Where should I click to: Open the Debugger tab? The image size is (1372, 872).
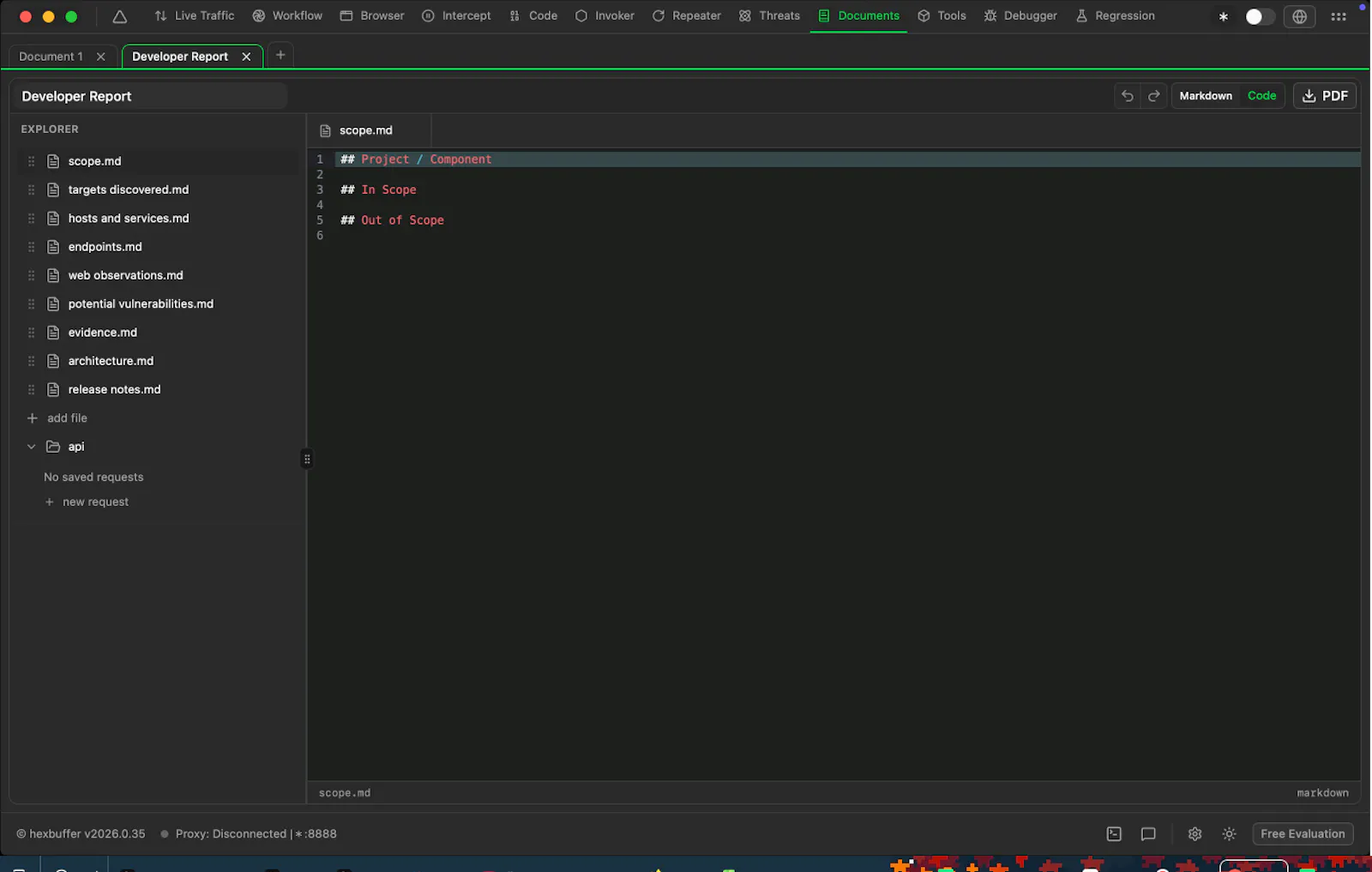pyautogui.click(x=1020, y=15)
